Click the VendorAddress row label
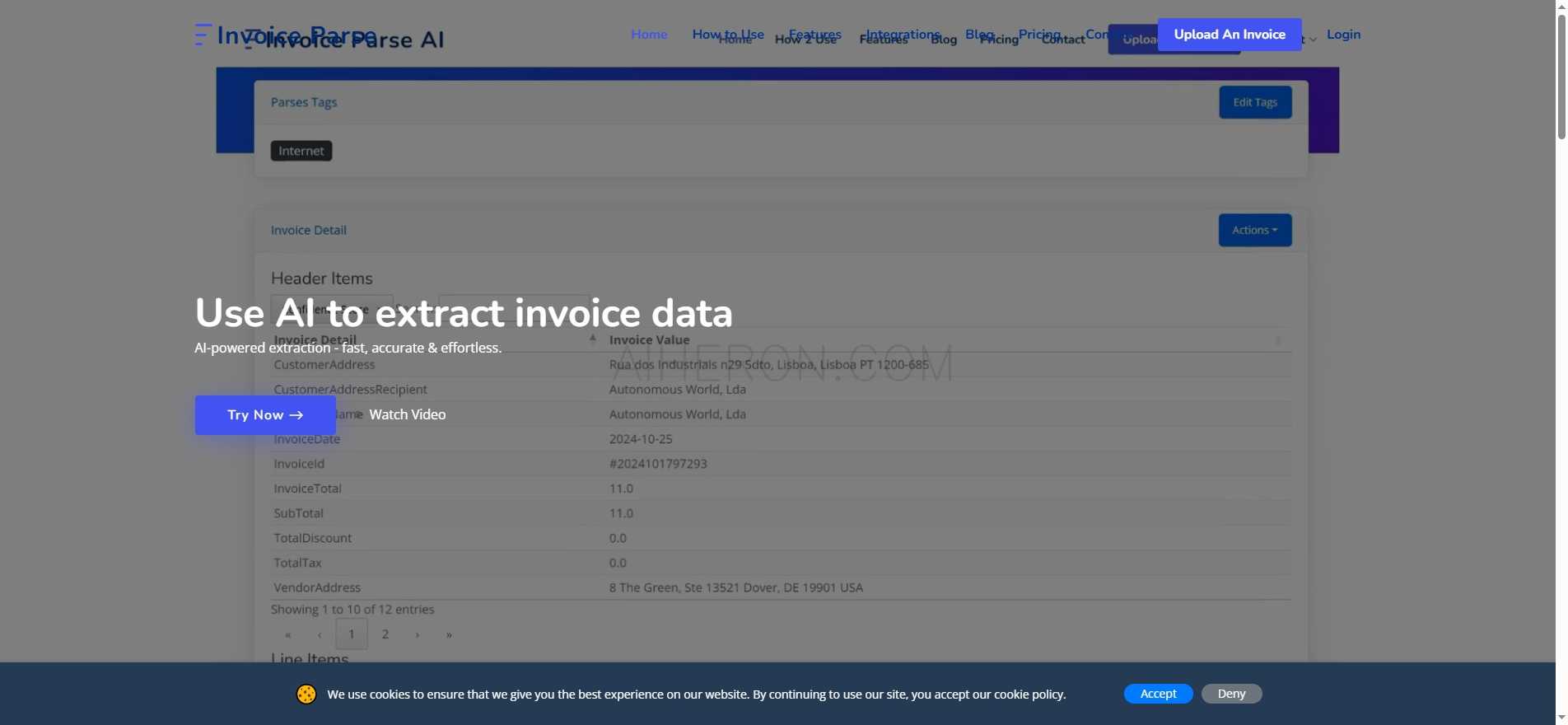This screenshot has height=725, width=1568. pos(317,587)
